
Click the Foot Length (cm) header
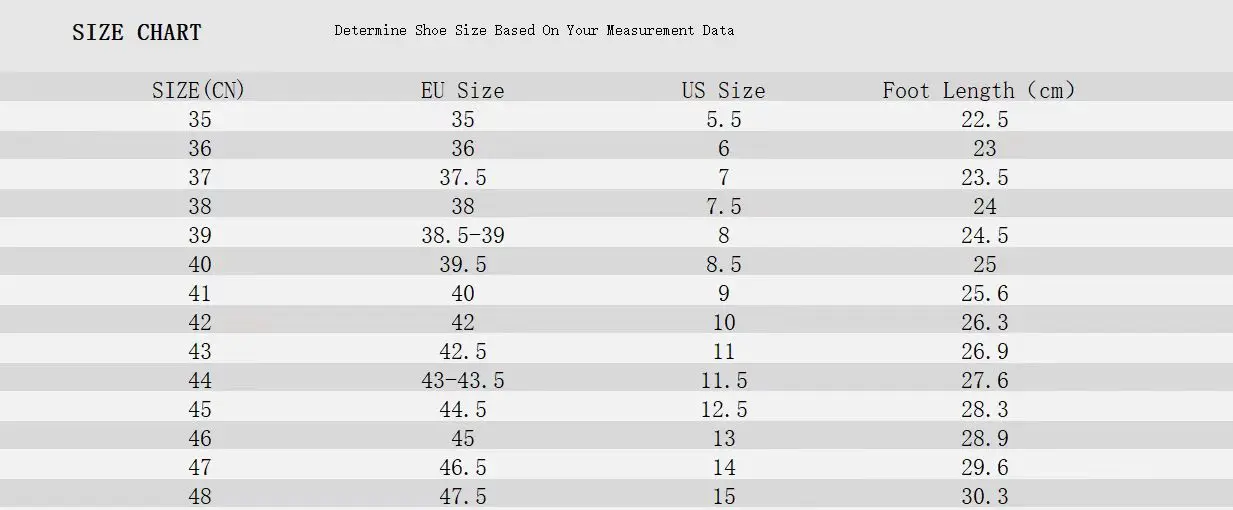pyautogui.click(x=979, y=90)
